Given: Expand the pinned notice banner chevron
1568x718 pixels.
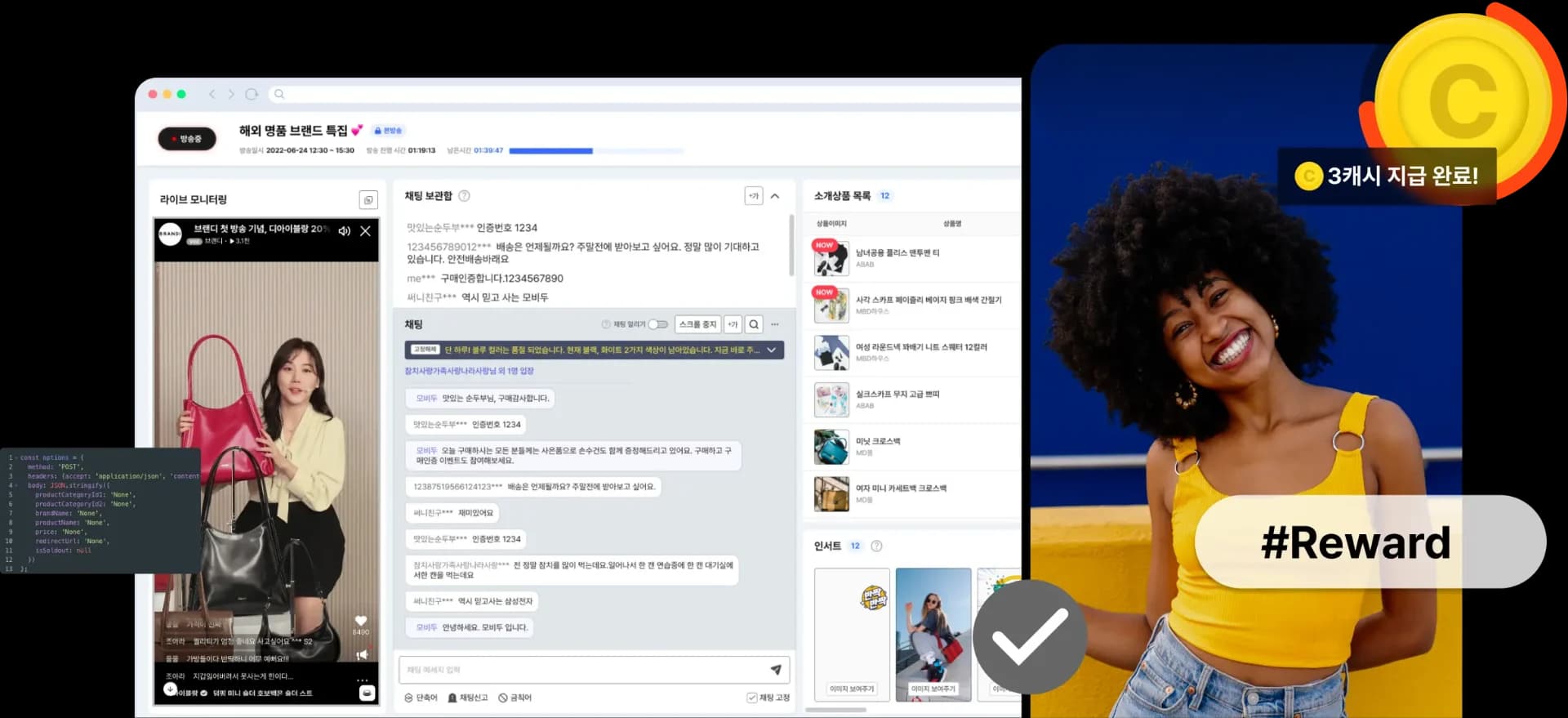Looking at the screenshot, I should pos(772,350).
